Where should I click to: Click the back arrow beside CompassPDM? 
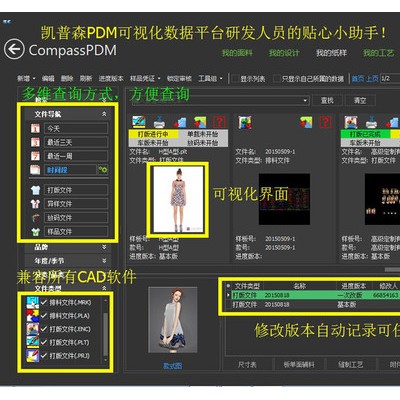click(x=14, y=49)
